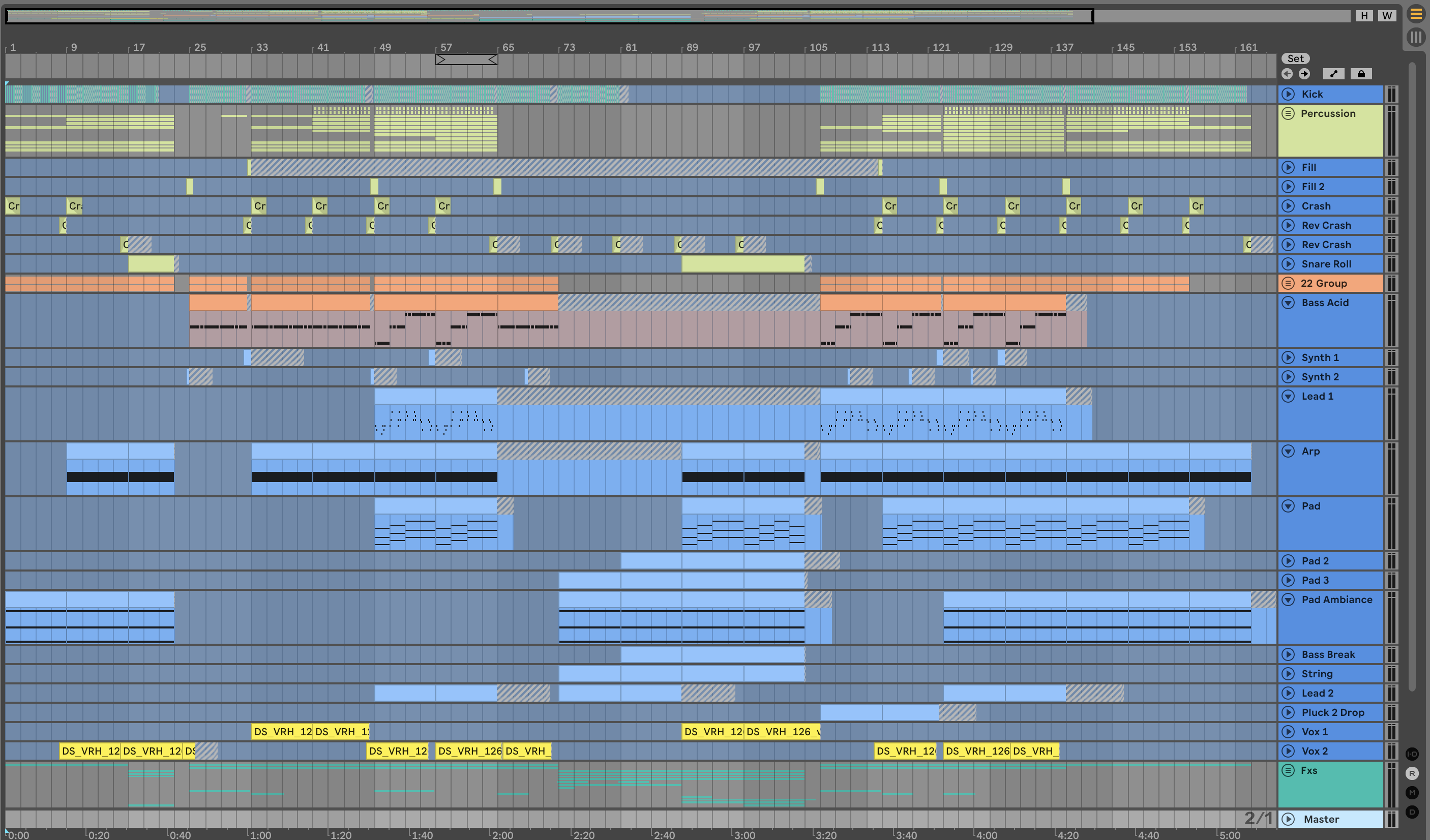Click the Kick track volume meter
Screen dimensions: 1430x840
click(x=1391, y=94)
